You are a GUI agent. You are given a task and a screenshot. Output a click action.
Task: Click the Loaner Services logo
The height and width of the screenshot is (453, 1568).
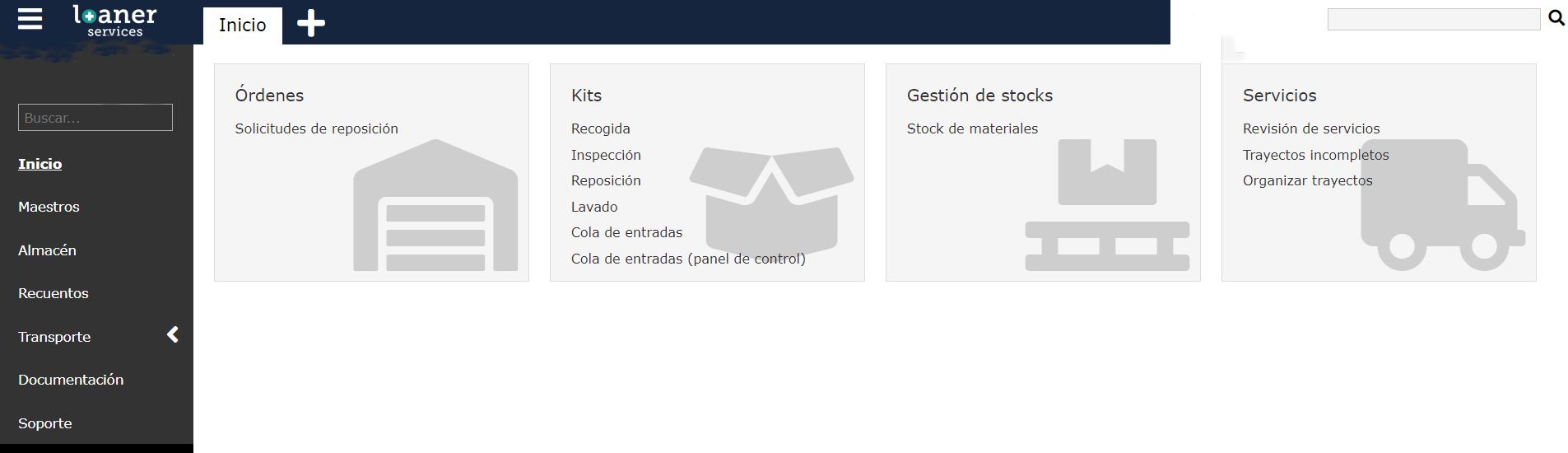(114, 21)
